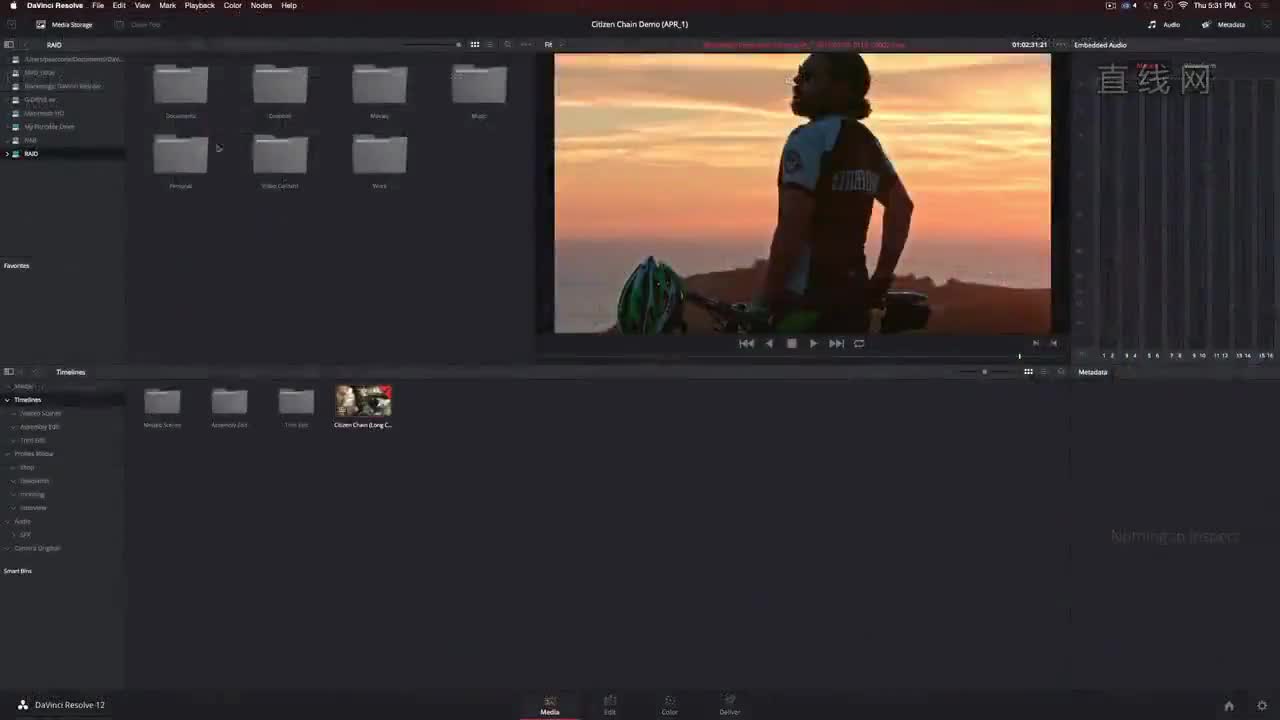Switch to the Color page tab
The width and height of the screenshot is (1280, 720).
pyautogui.click(x=669, y=705)
